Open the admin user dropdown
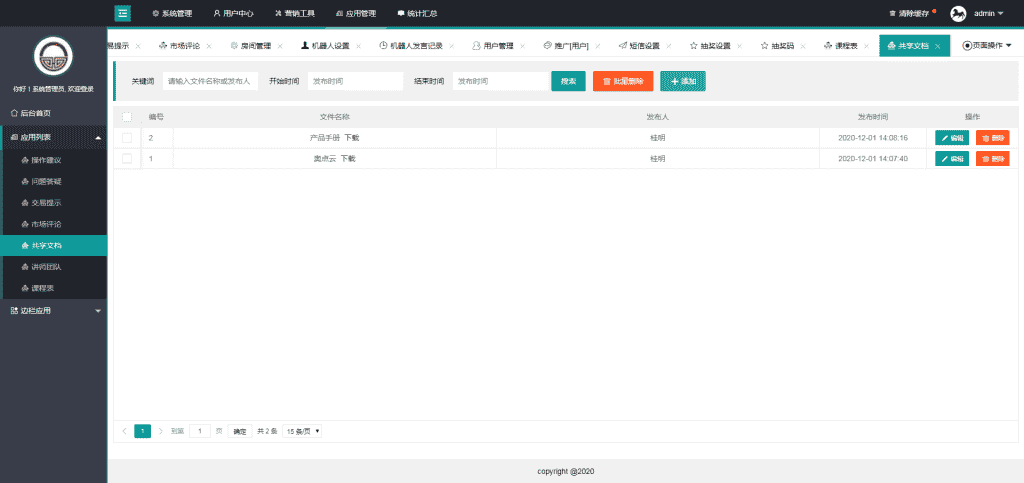The width and height of the screenshot is (1024, 483). coord(988,14)
